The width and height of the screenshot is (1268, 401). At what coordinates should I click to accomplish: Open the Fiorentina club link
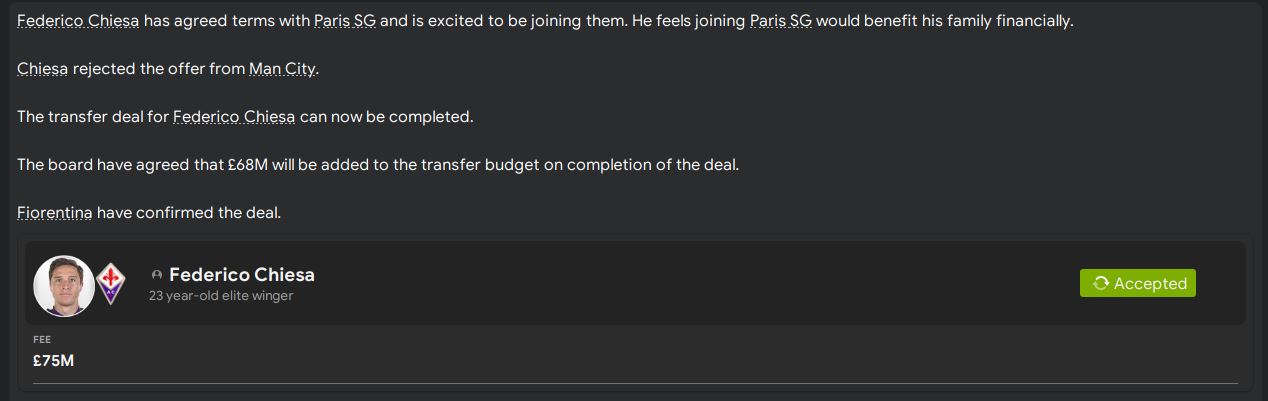(x=55, y=213)
